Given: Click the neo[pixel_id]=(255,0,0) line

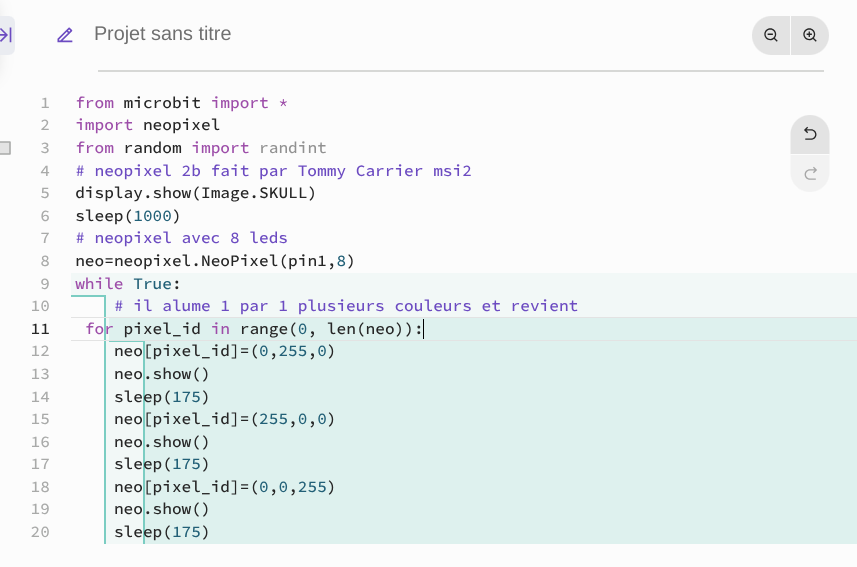Looking at the screenshot, I should pyautogui.click(x=224, y=419).
